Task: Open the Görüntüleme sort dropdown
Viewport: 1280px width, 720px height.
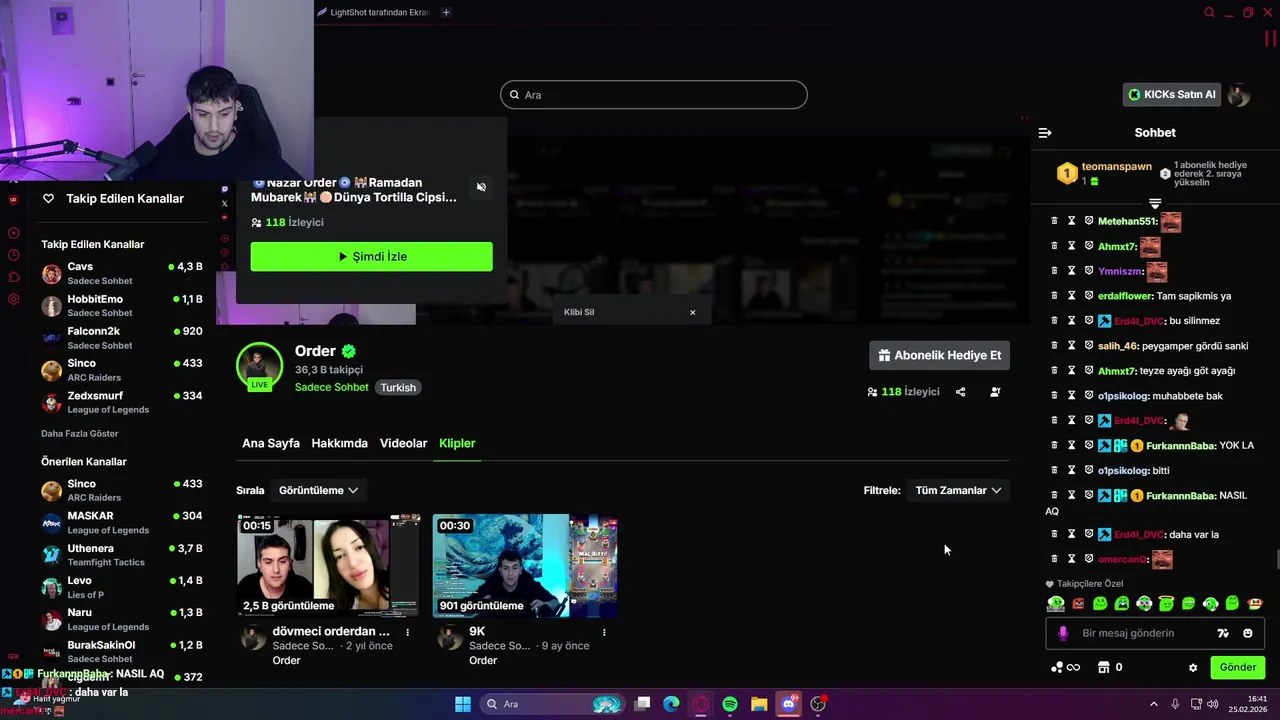Action: pos(318,490)
